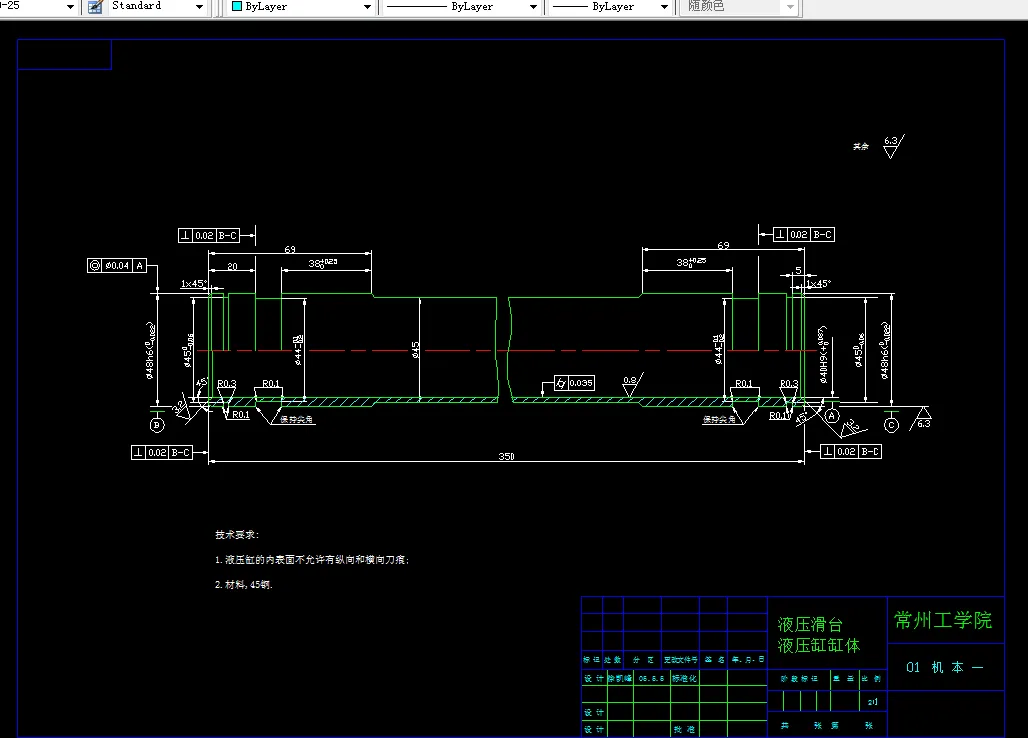The height and width of the screenshot is (738, 1028).
Task: Select the 0.8 surface roughness symbol
Action: pyautogui.click(x=632, y=385)
